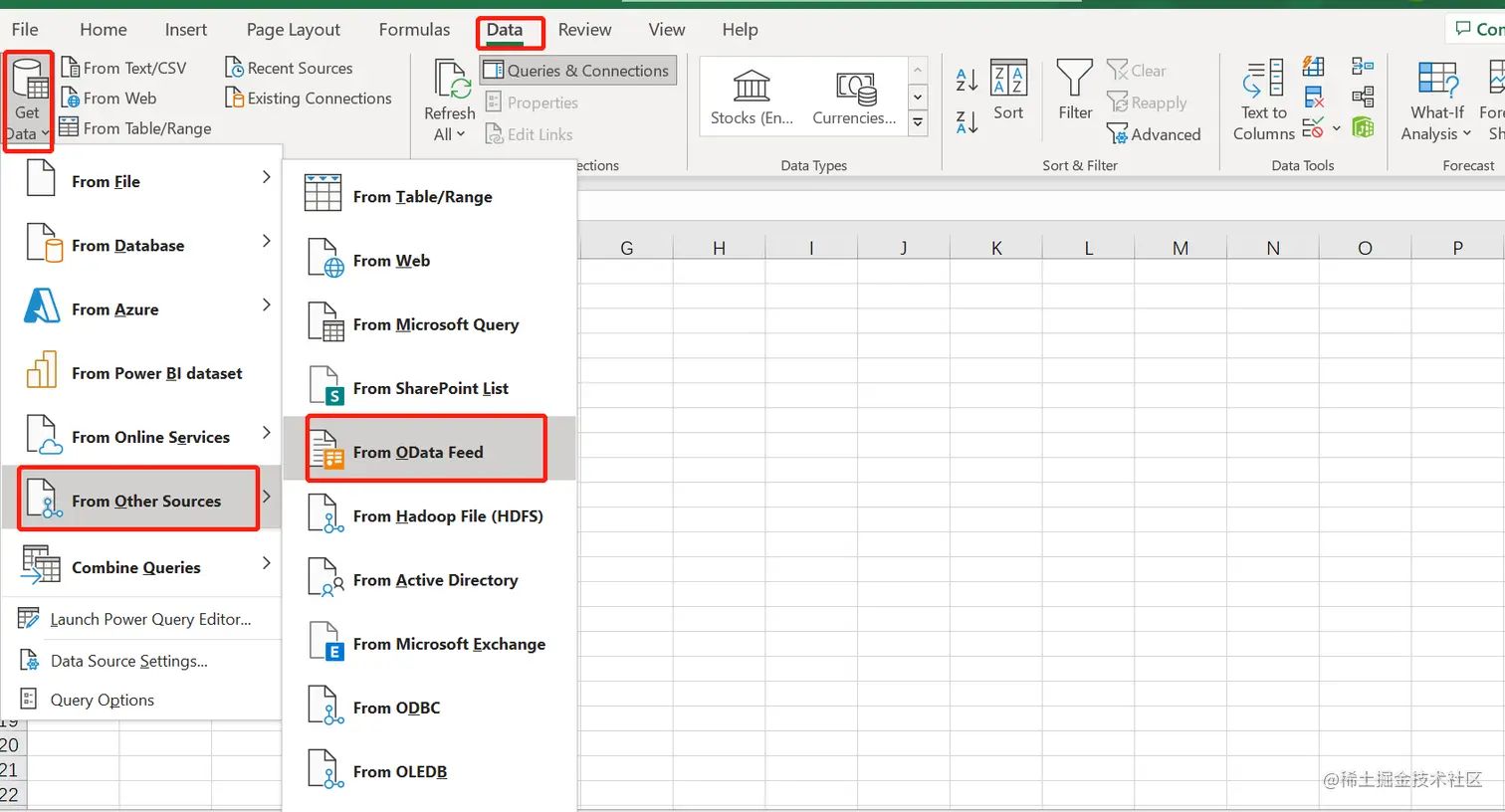
Task: Select From OLEDB
Action: pyautogui.click(x=430, y=771)
